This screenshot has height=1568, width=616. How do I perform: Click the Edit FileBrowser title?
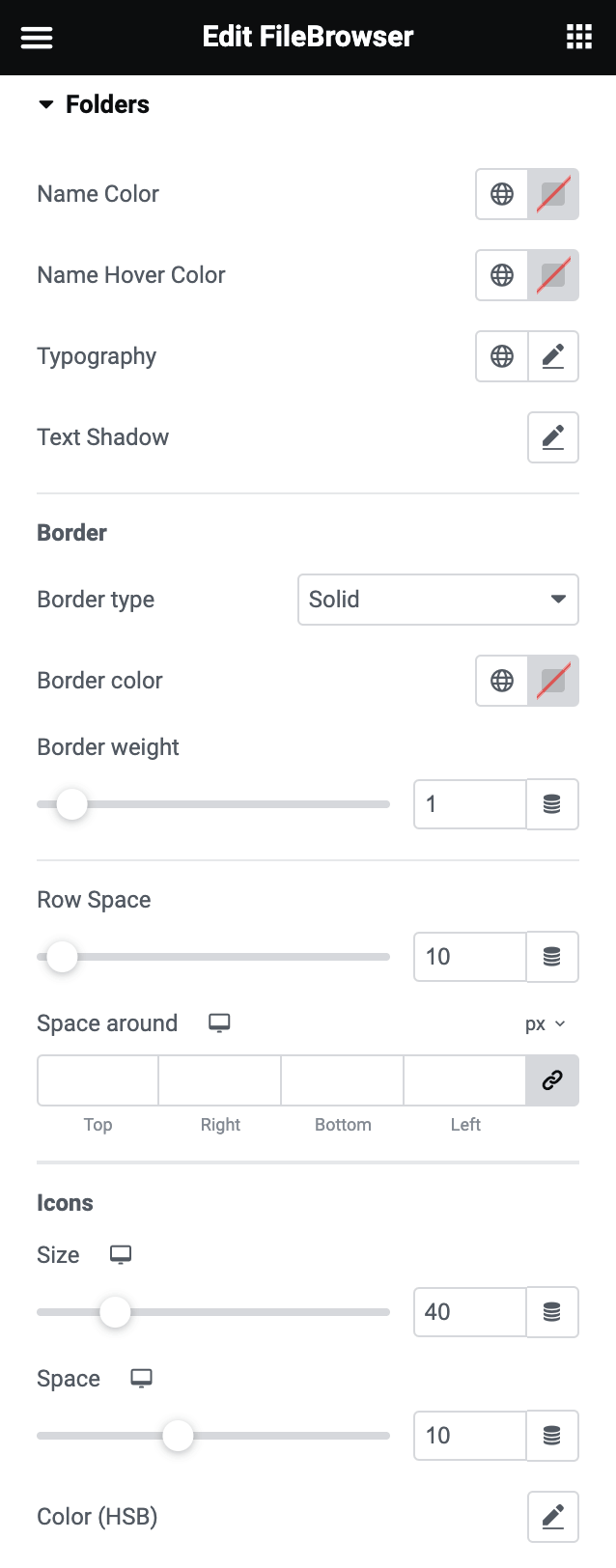(x=307, y=37)
